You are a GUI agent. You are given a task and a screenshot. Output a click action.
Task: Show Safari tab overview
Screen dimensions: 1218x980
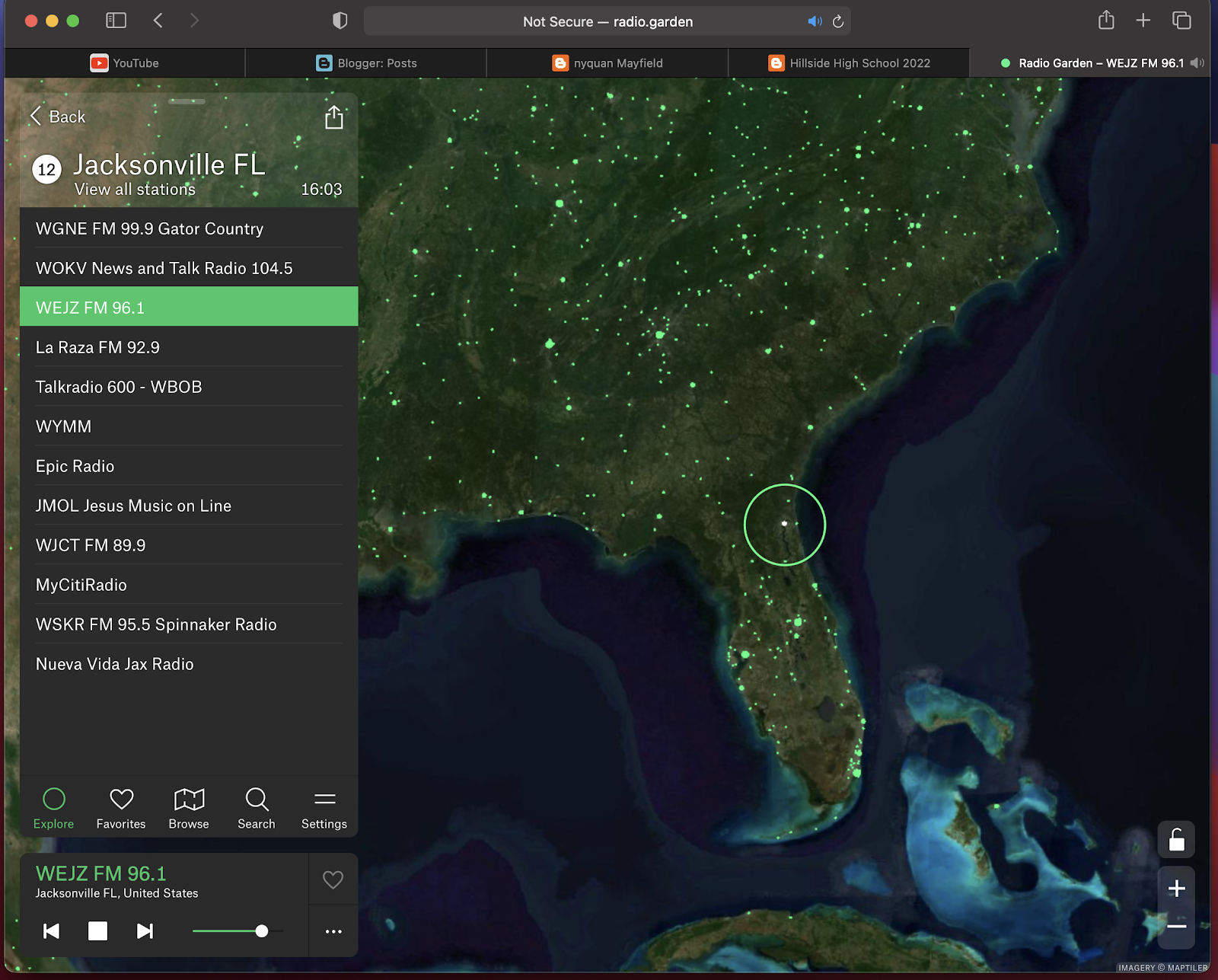[x=1181, y=21]
